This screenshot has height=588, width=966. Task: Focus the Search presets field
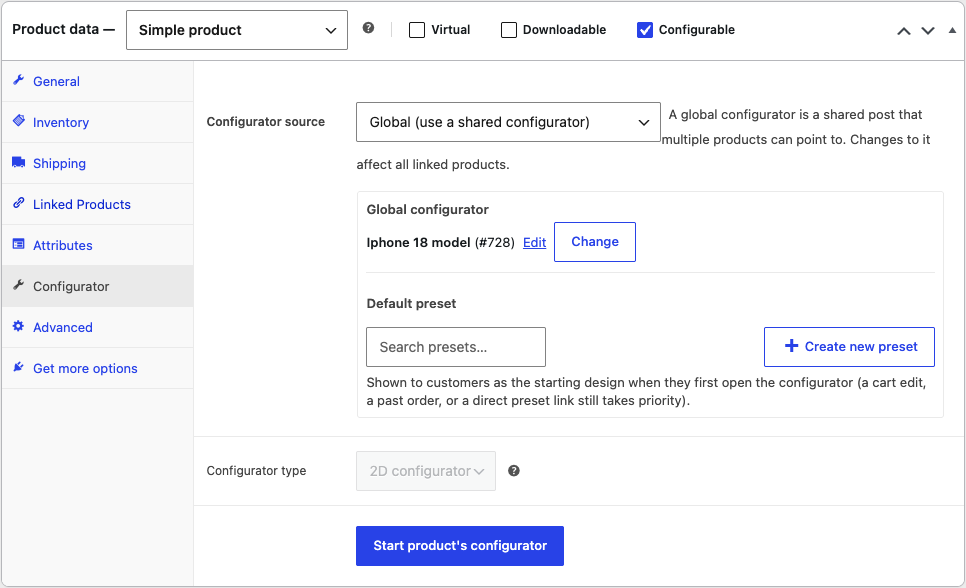(x=456, y=347)
